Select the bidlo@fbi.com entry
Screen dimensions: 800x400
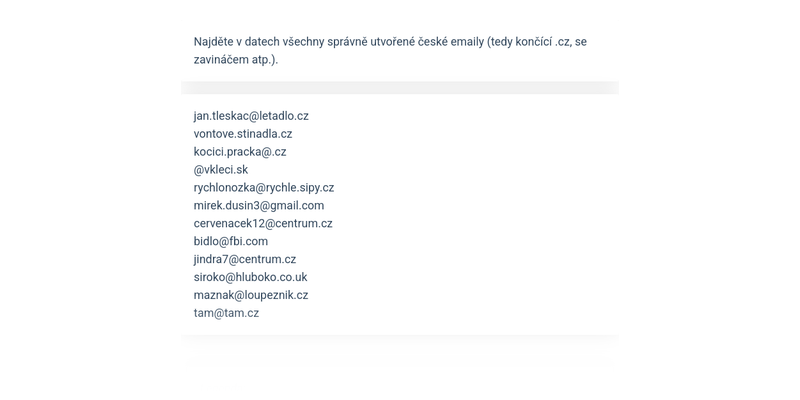coord(231,242)
